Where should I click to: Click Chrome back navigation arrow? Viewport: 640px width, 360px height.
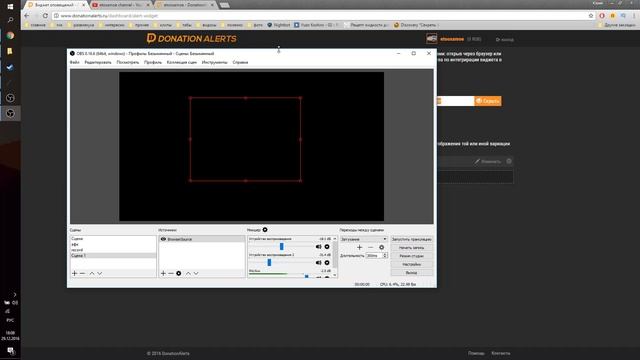tap(27, 16)
